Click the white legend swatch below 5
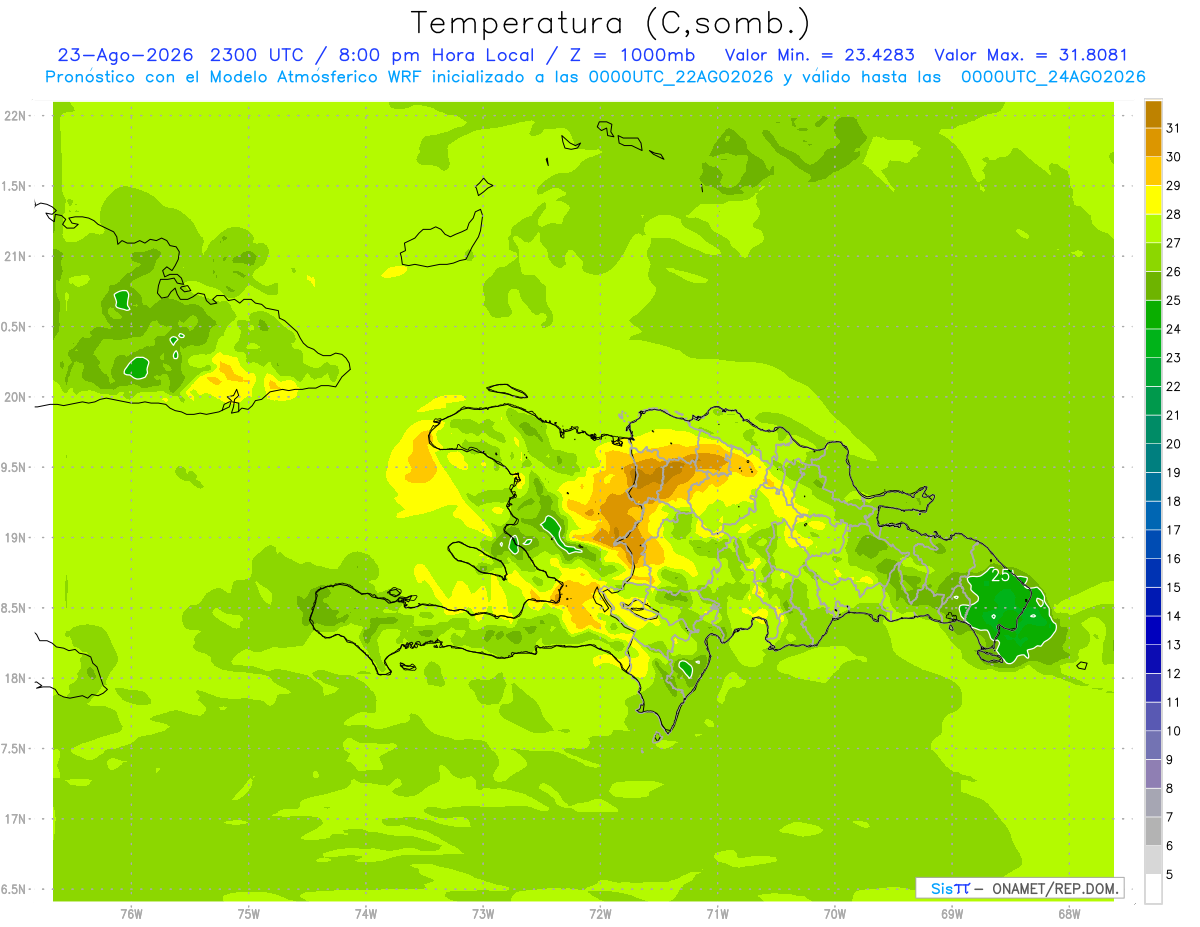1200x927 pixels. coord(1153,889)
